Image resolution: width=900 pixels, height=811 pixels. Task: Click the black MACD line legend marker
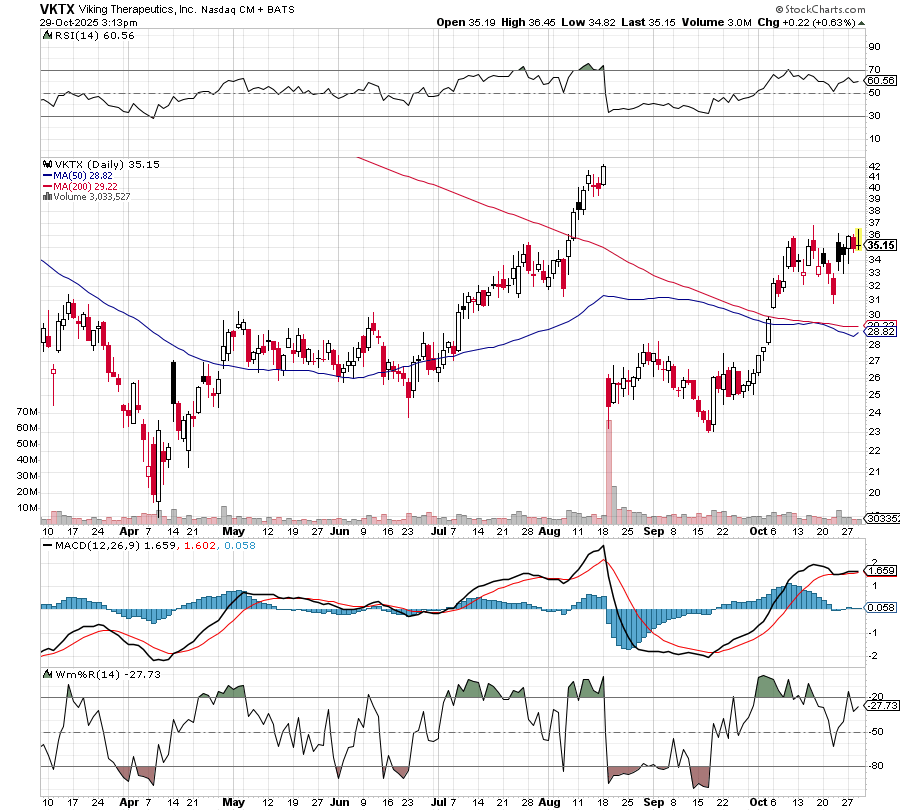(46, 545)
